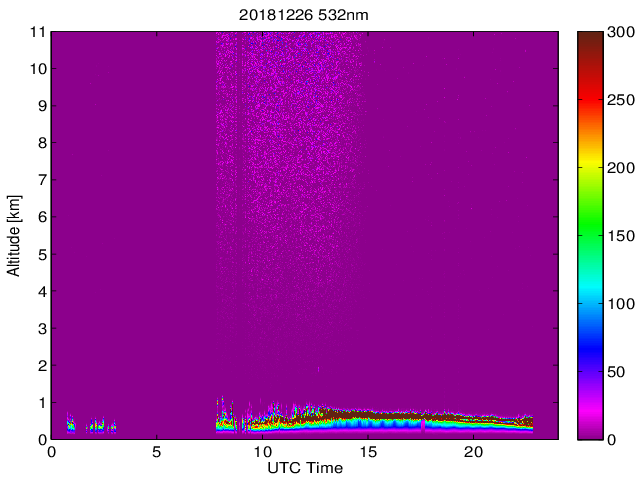The width and height of the screenshot is (640, 480).
Task: Click y-axis tick label '2'
Action: (42, 366)
